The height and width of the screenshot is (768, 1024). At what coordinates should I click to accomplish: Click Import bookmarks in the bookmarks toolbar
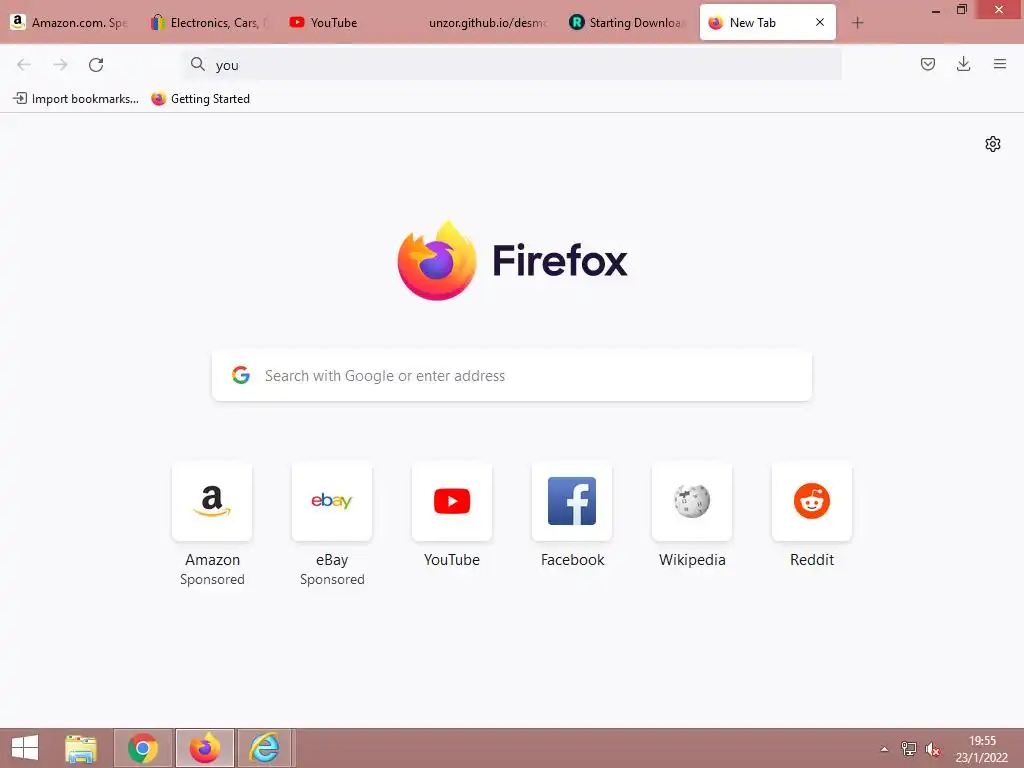coord(76,99)
